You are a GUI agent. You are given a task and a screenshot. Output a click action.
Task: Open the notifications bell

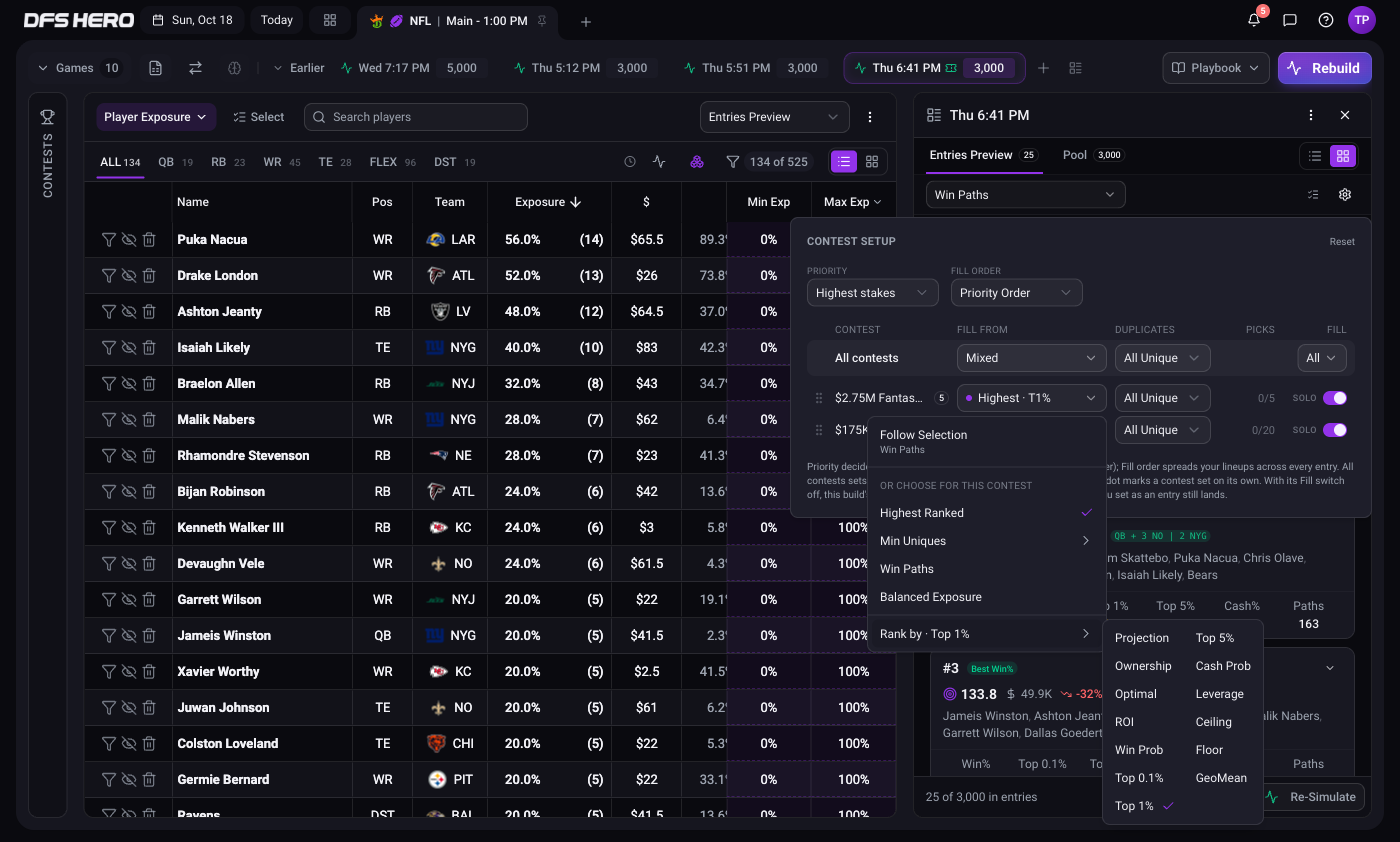pyautogui.click(x=1254, y=20)
